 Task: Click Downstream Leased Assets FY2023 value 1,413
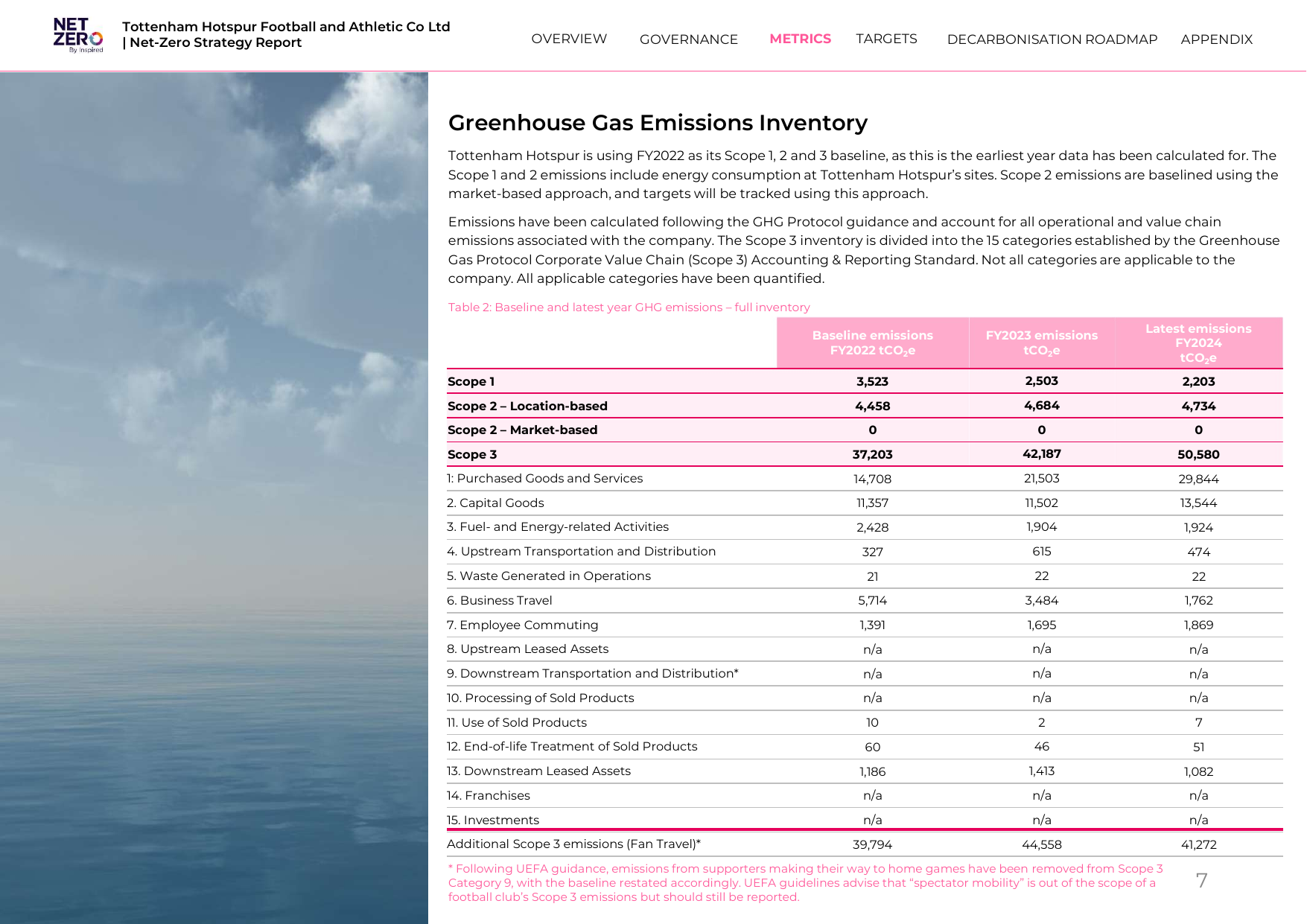click(x=1042, y=771)
